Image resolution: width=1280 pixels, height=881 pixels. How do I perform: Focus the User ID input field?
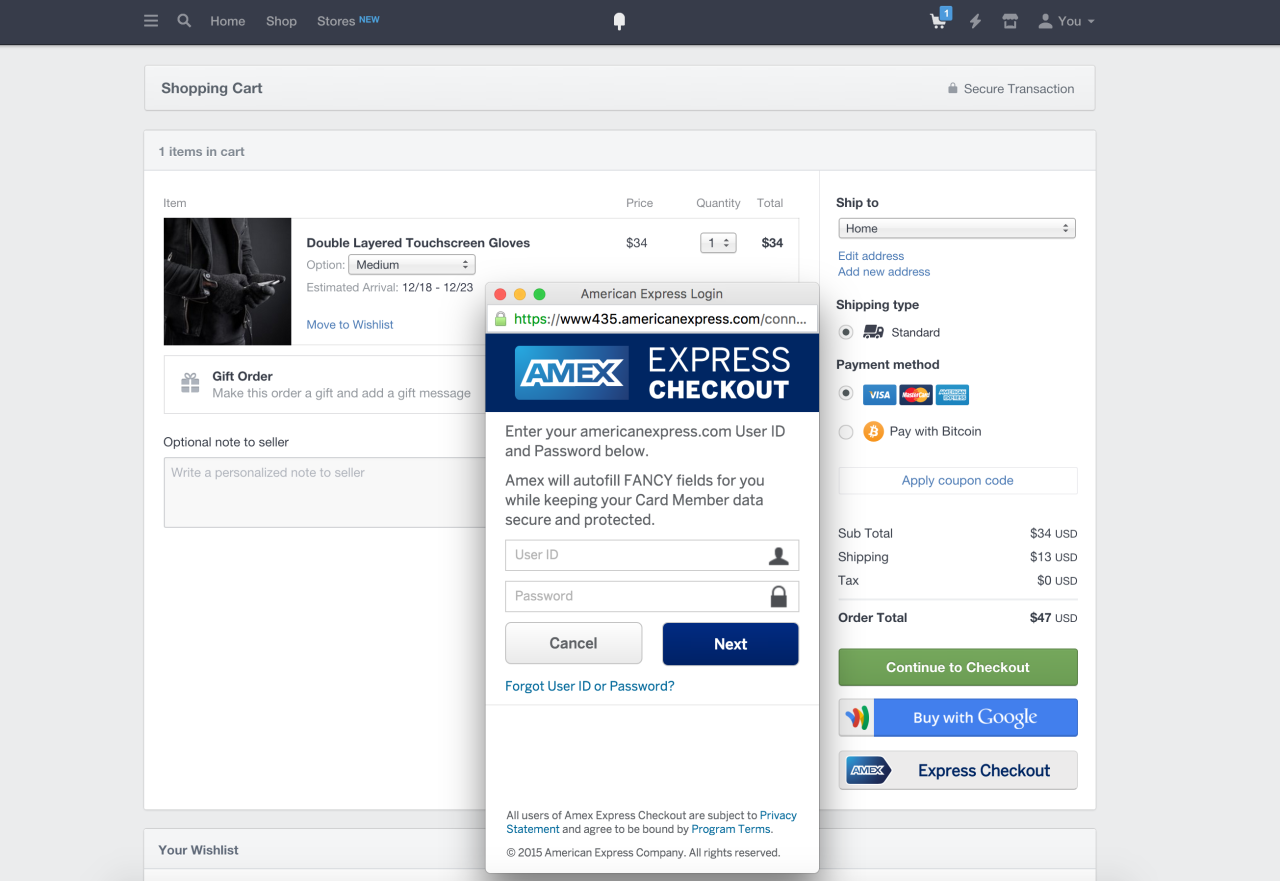tap(652, 555)
